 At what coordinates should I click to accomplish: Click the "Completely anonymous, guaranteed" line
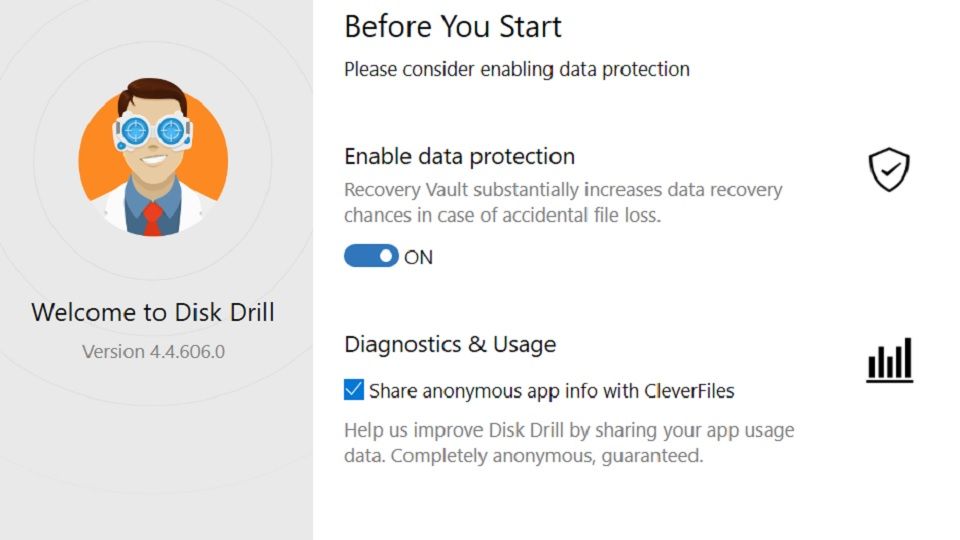tap(546, 456)
